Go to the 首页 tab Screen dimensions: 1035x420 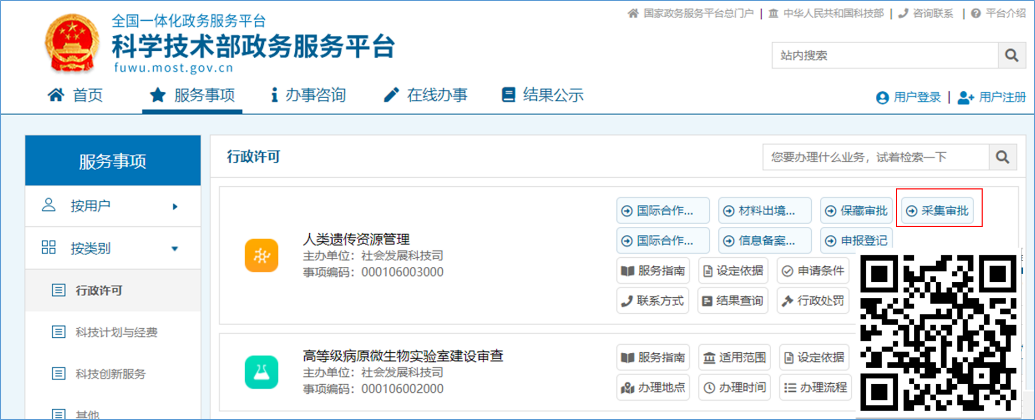point(76,96)
